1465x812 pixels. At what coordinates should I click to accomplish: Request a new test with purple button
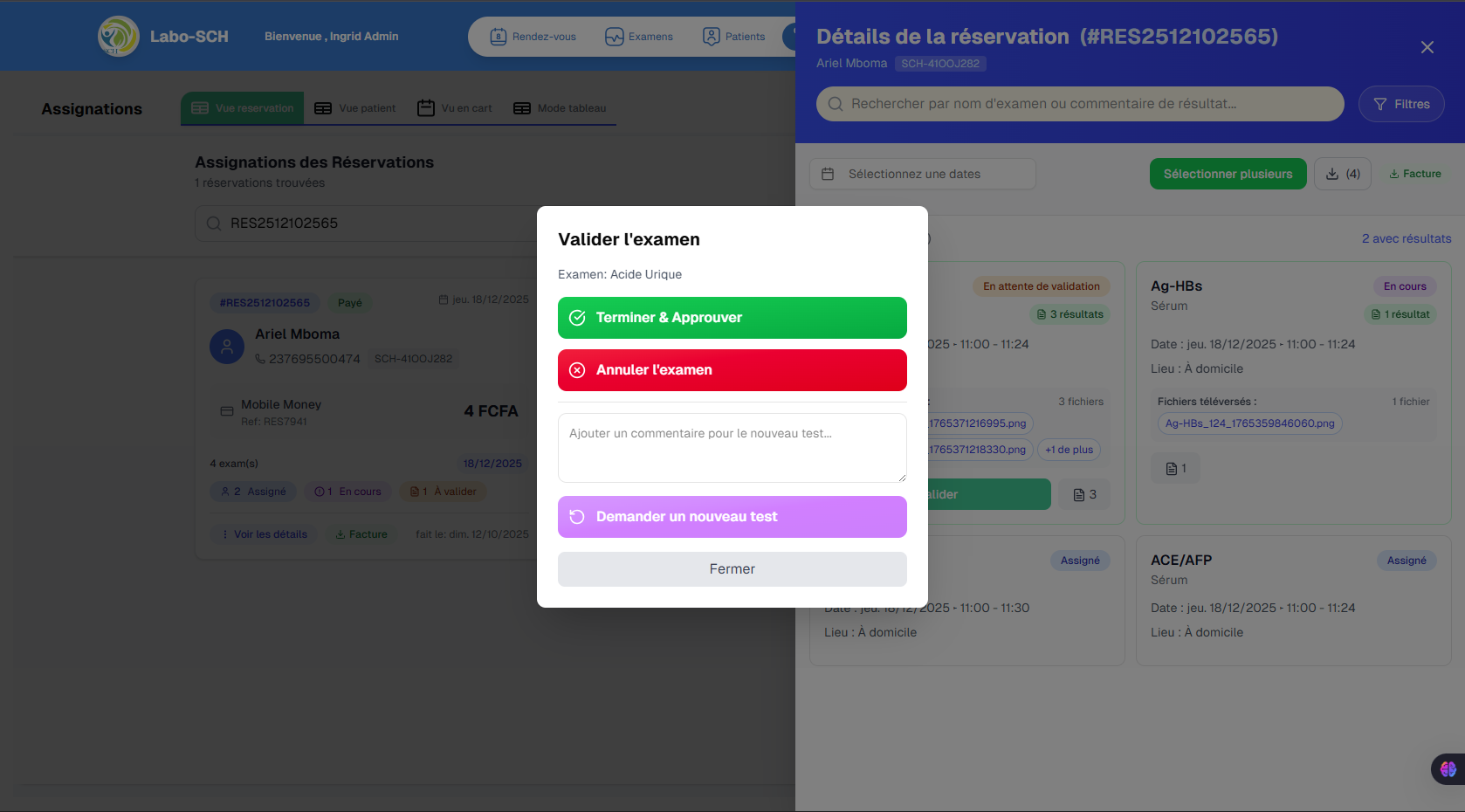click(732, 517)
